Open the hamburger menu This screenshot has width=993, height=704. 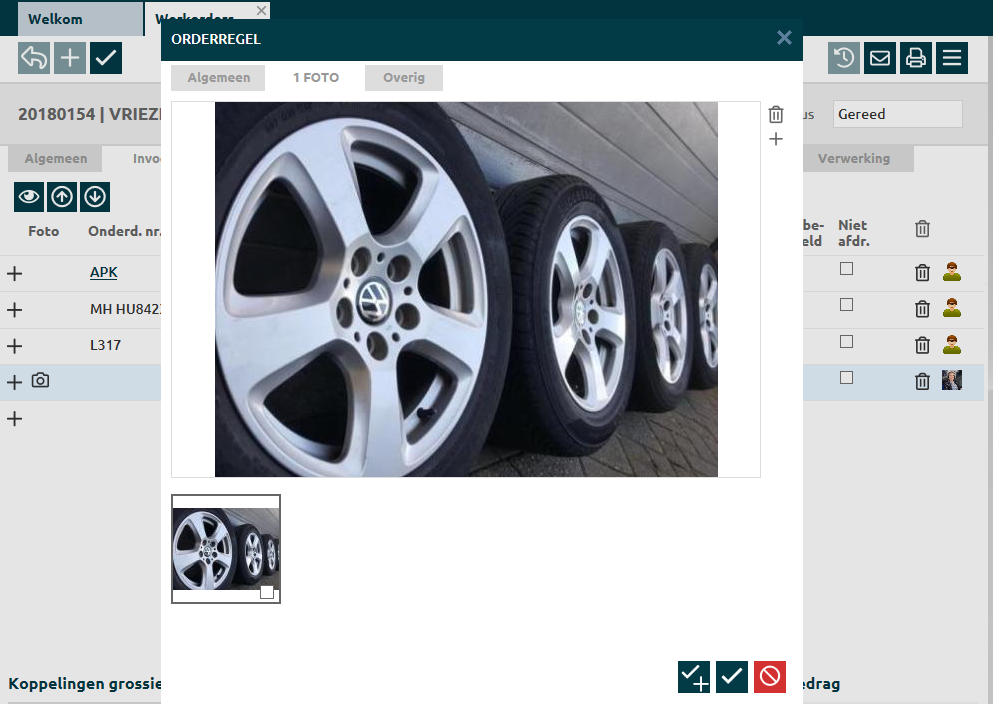(x=952, y=58)
